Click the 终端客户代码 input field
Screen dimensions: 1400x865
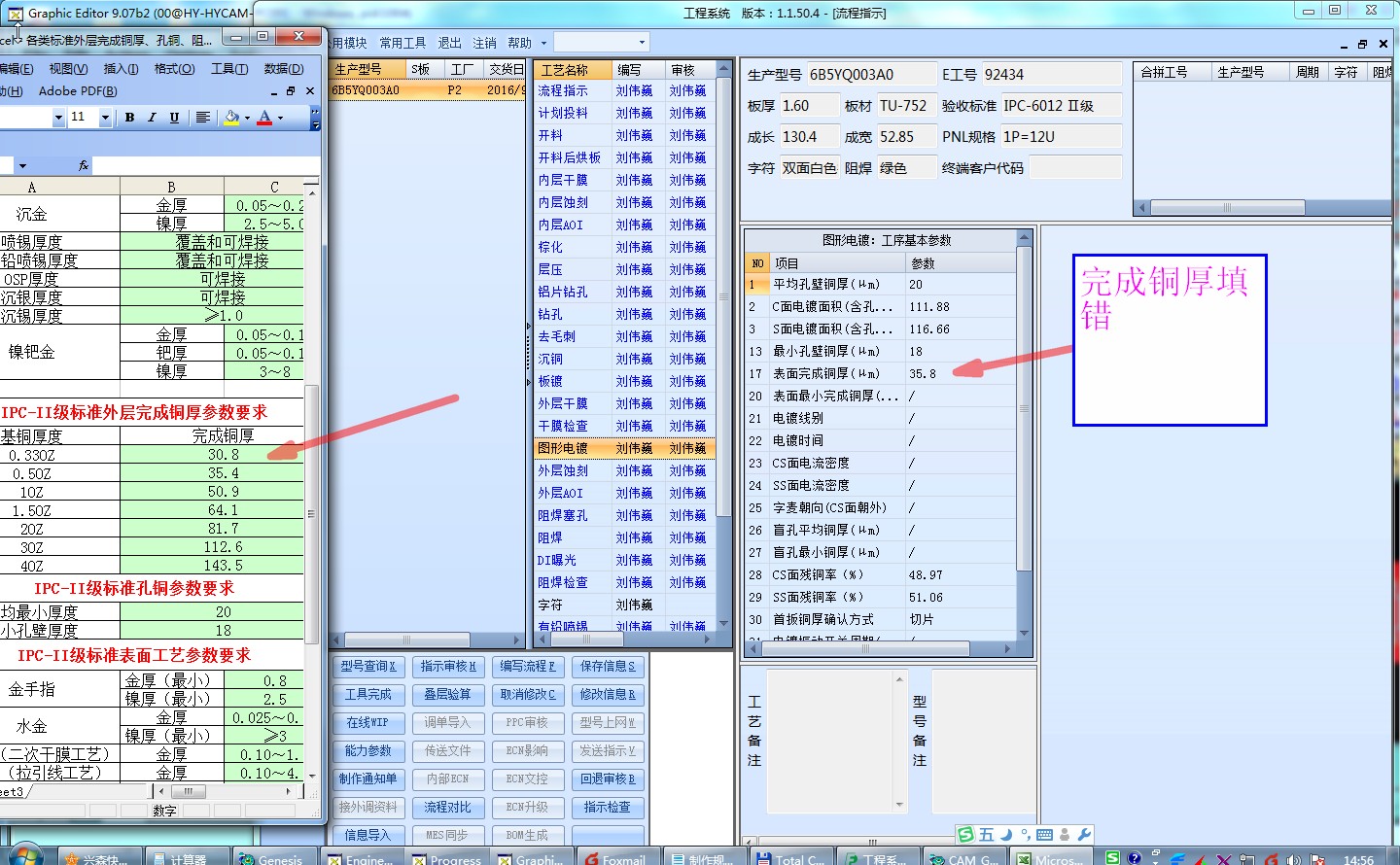[1075, 168]
